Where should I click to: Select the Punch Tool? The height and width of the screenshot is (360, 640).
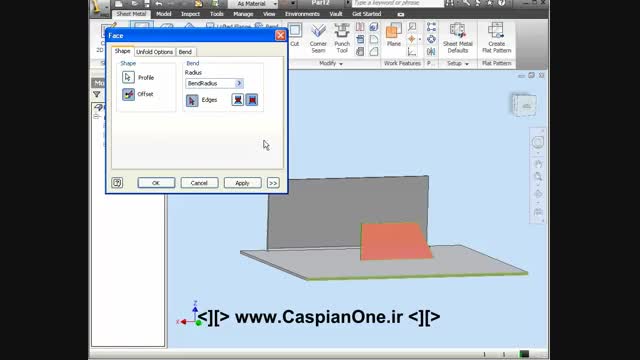coord(342,38)
